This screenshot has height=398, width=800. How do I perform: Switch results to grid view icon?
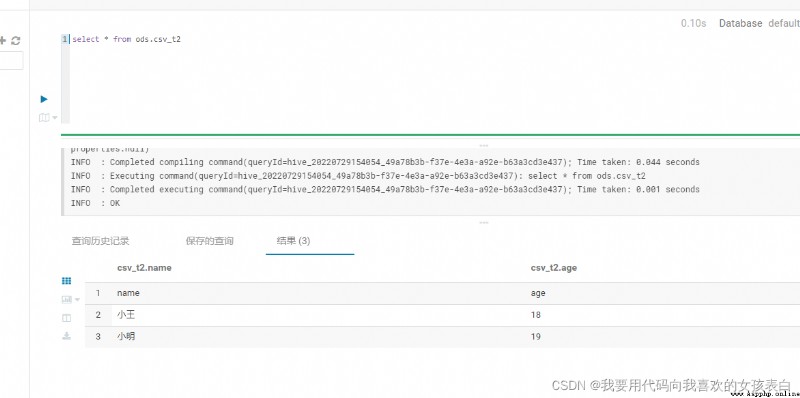pos(66,281)
